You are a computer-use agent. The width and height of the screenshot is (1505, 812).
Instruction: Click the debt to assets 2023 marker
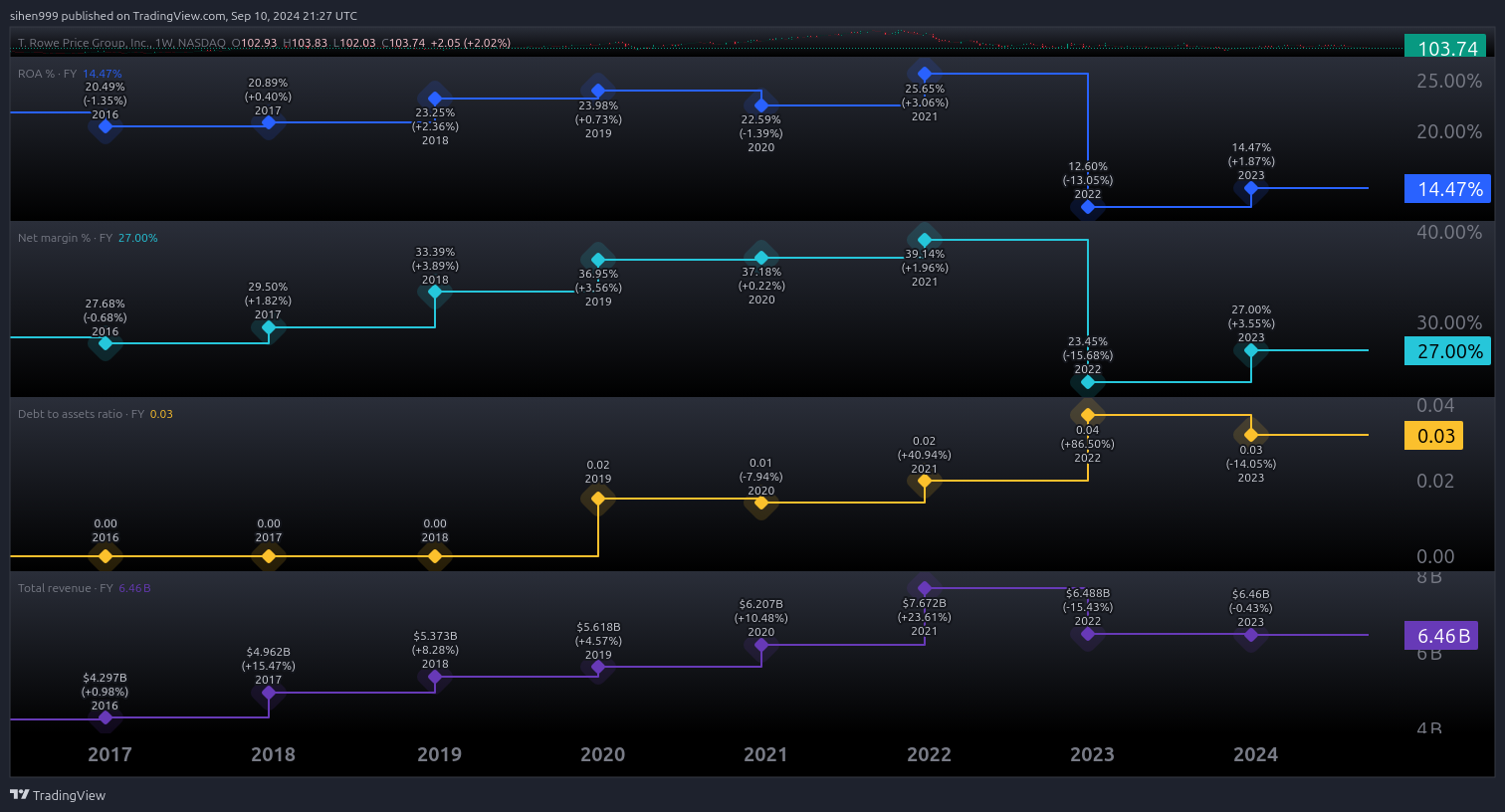coord(1251,435)
